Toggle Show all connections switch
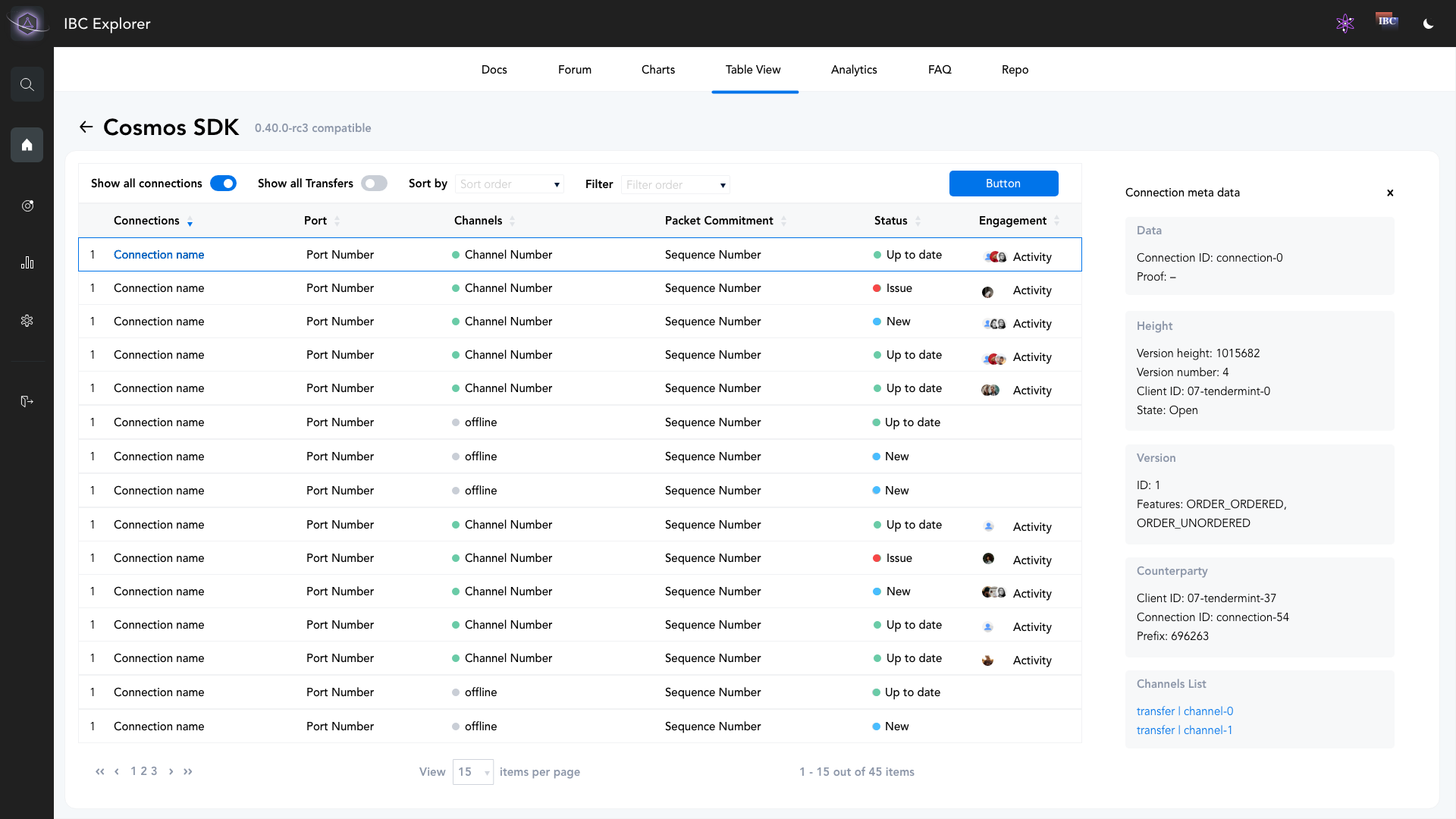This screenshot has height=819, width=1456. point(223,184)
